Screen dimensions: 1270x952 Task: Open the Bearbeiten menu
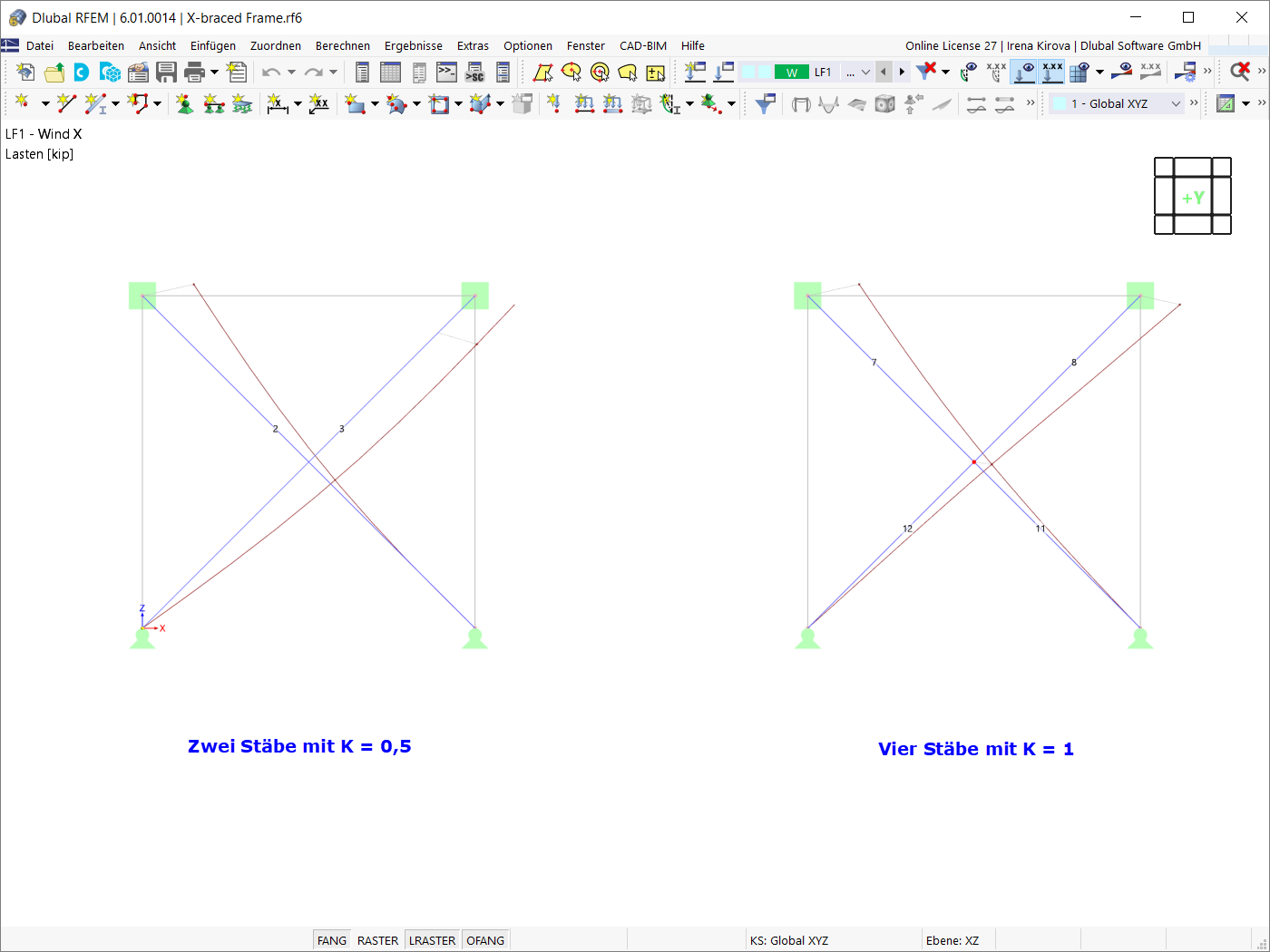pyautogui.click(x=96, y=45)
